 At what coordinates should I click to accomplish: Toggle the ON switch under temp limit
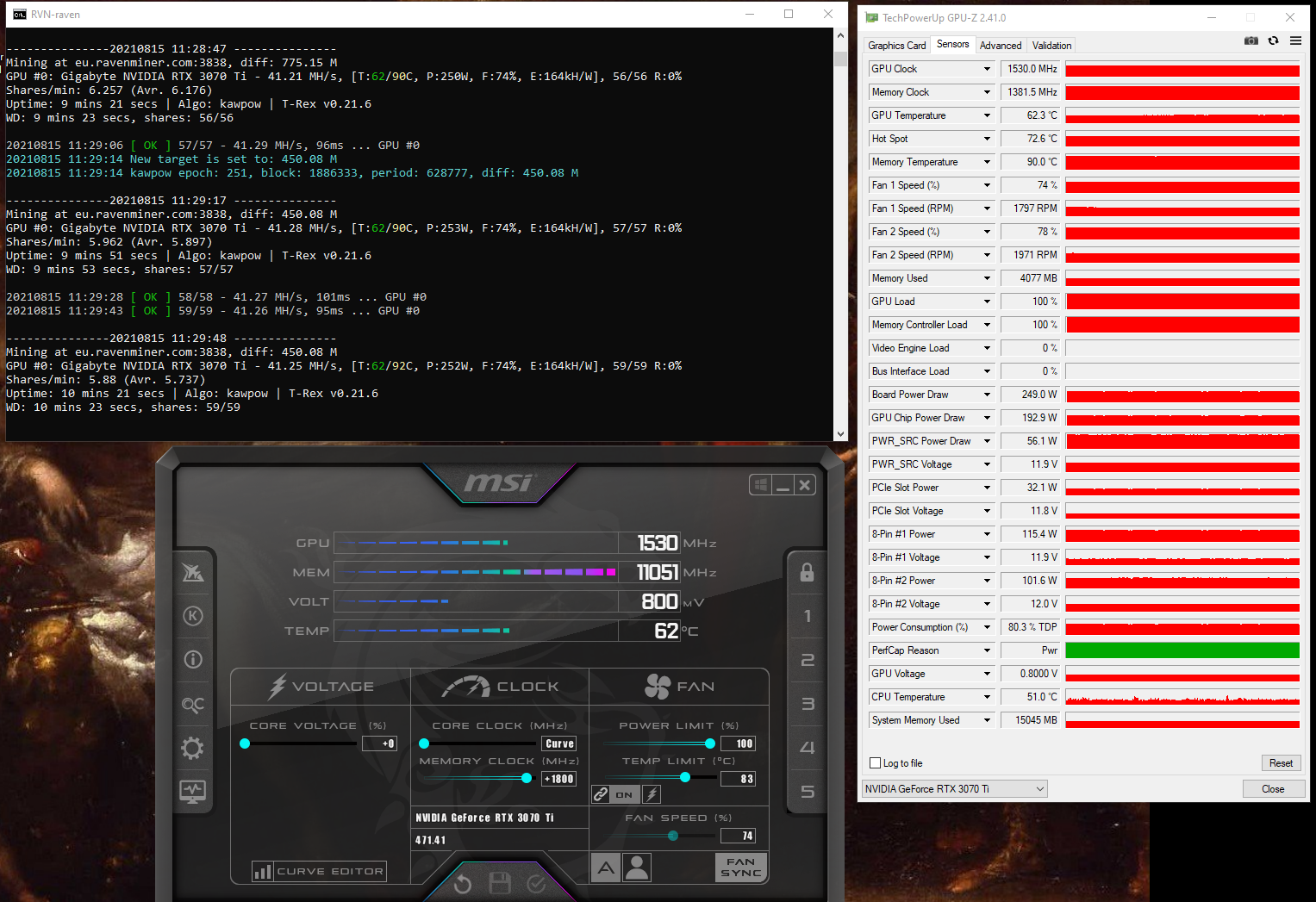(x=625, y=794)
